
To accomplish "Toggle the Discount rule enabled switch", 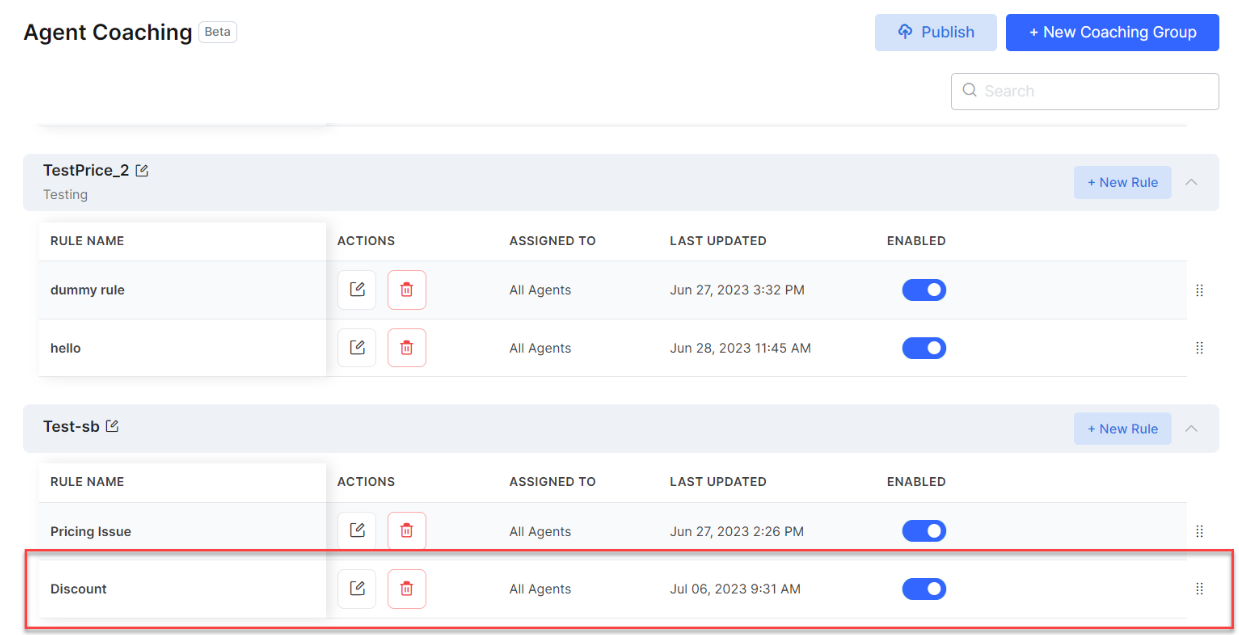I will tap(924, 589).
